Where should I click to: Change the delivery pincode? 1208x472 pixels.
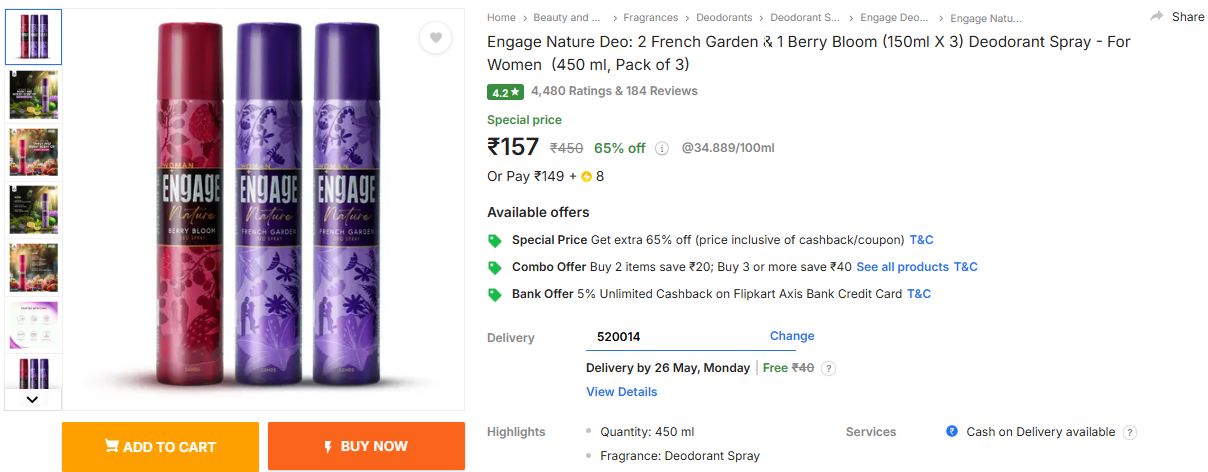(x=792, y=336)
